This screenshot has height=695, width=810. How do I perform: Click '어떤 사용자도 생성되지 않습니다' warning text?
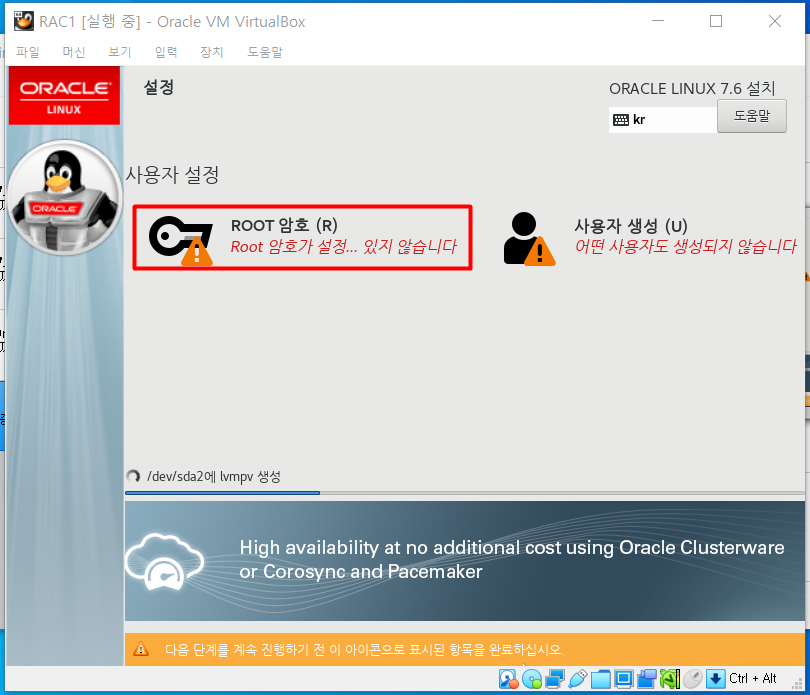[686, 246]
